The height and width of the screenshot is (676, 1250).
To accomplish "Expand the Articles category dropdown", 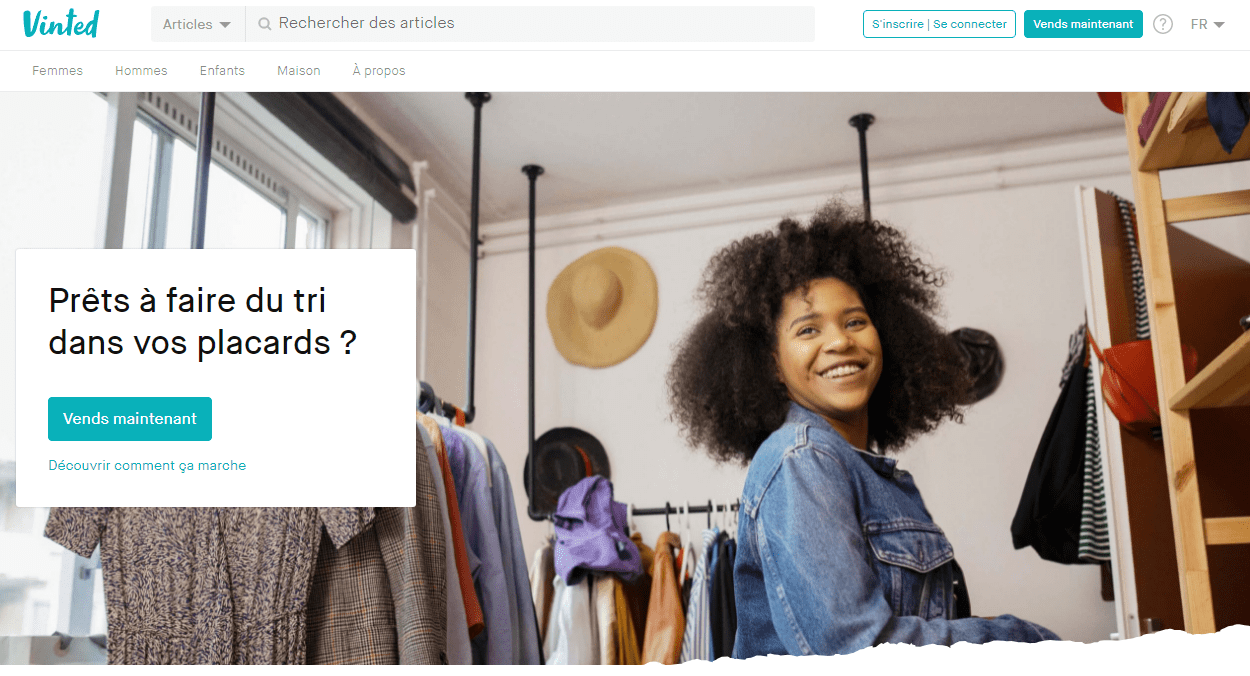I will pyautogui.click(x=197, y=24).
